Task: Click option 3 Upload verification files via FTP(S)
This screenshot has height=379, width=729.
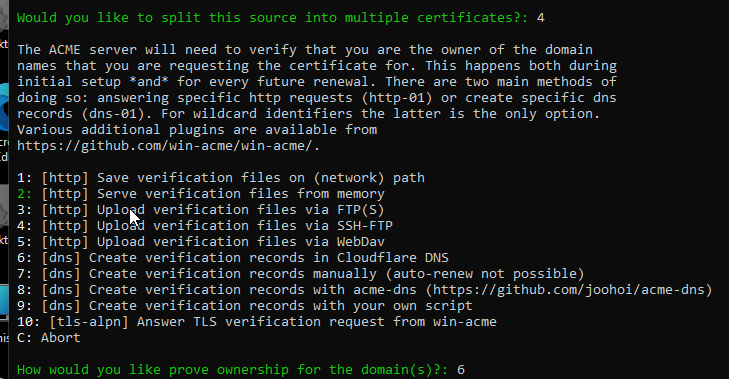Action: coord(201,210)
